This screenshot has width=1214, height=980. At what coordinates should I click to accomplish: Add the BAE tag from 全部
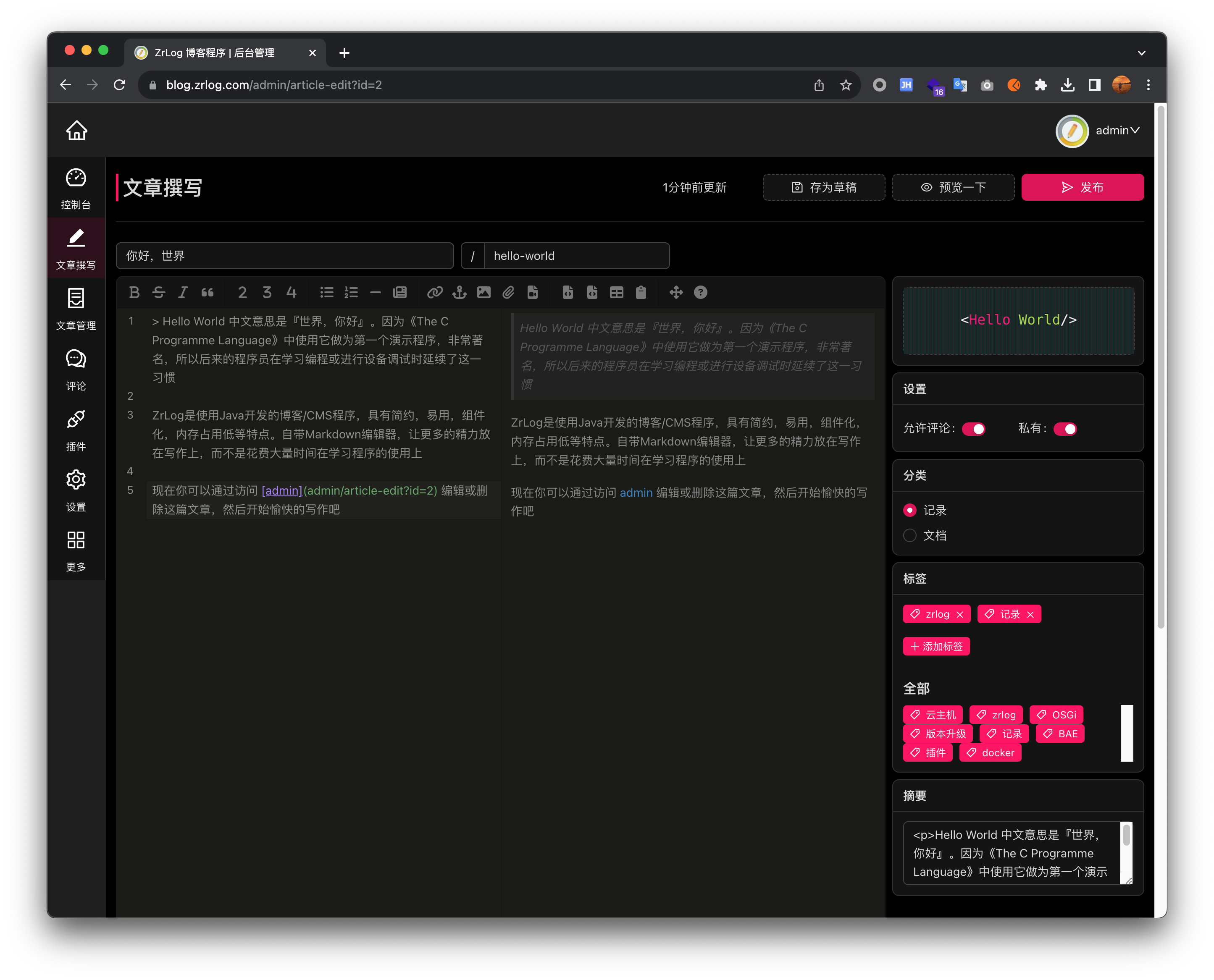1060,734
